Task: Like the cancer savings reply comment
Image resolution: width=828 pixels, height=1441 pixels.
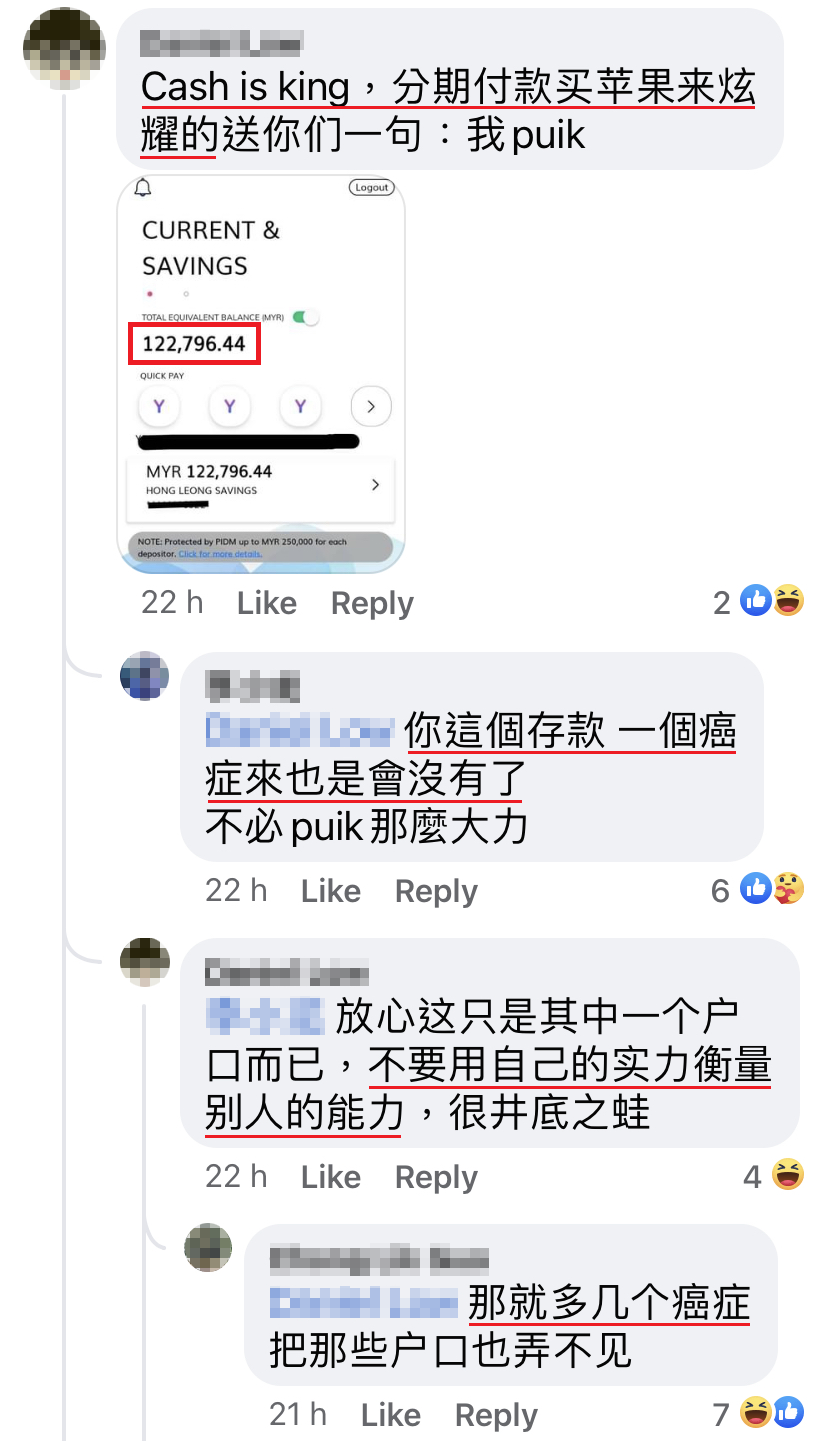Action: pyautogui.click(x=331, y=891)
